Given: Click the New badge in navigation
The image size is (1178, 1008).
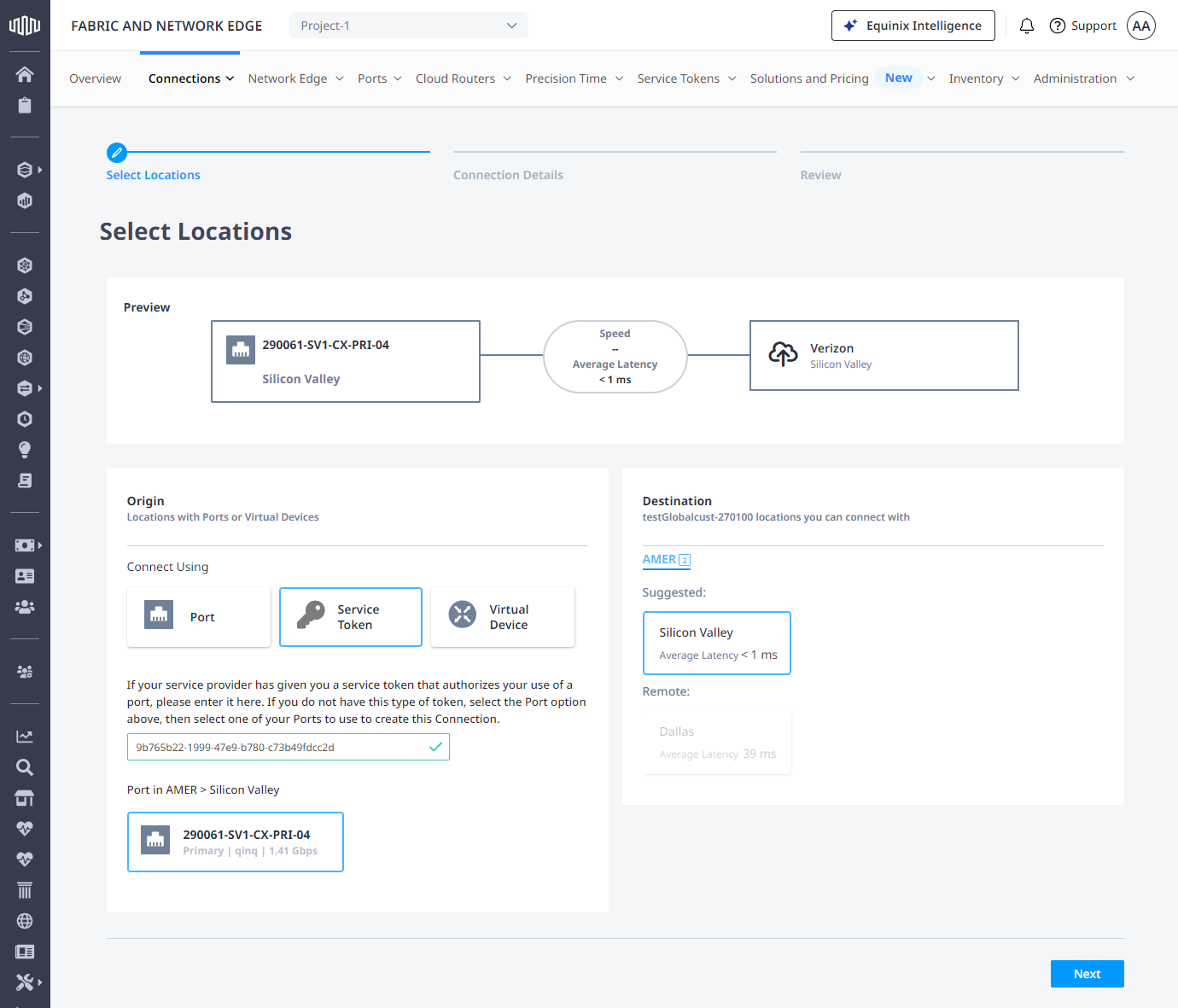Looking at the screenshot, I should tap(899, 78).
